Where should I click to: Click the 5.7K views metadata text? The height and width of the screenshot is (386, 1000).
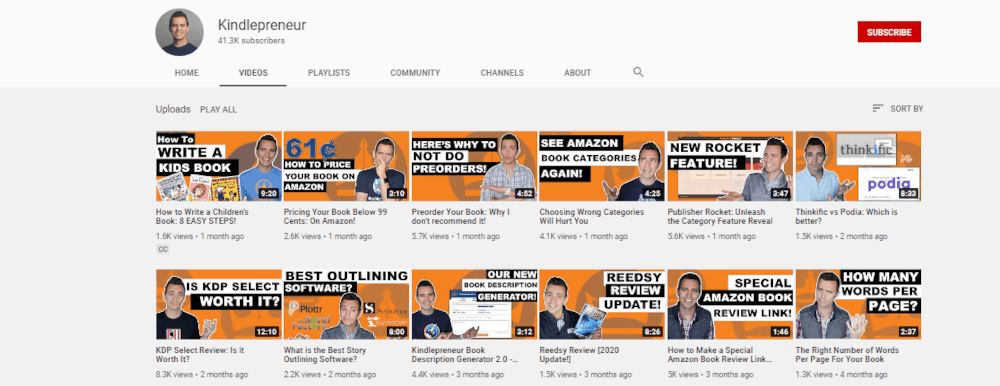(430, 236)
